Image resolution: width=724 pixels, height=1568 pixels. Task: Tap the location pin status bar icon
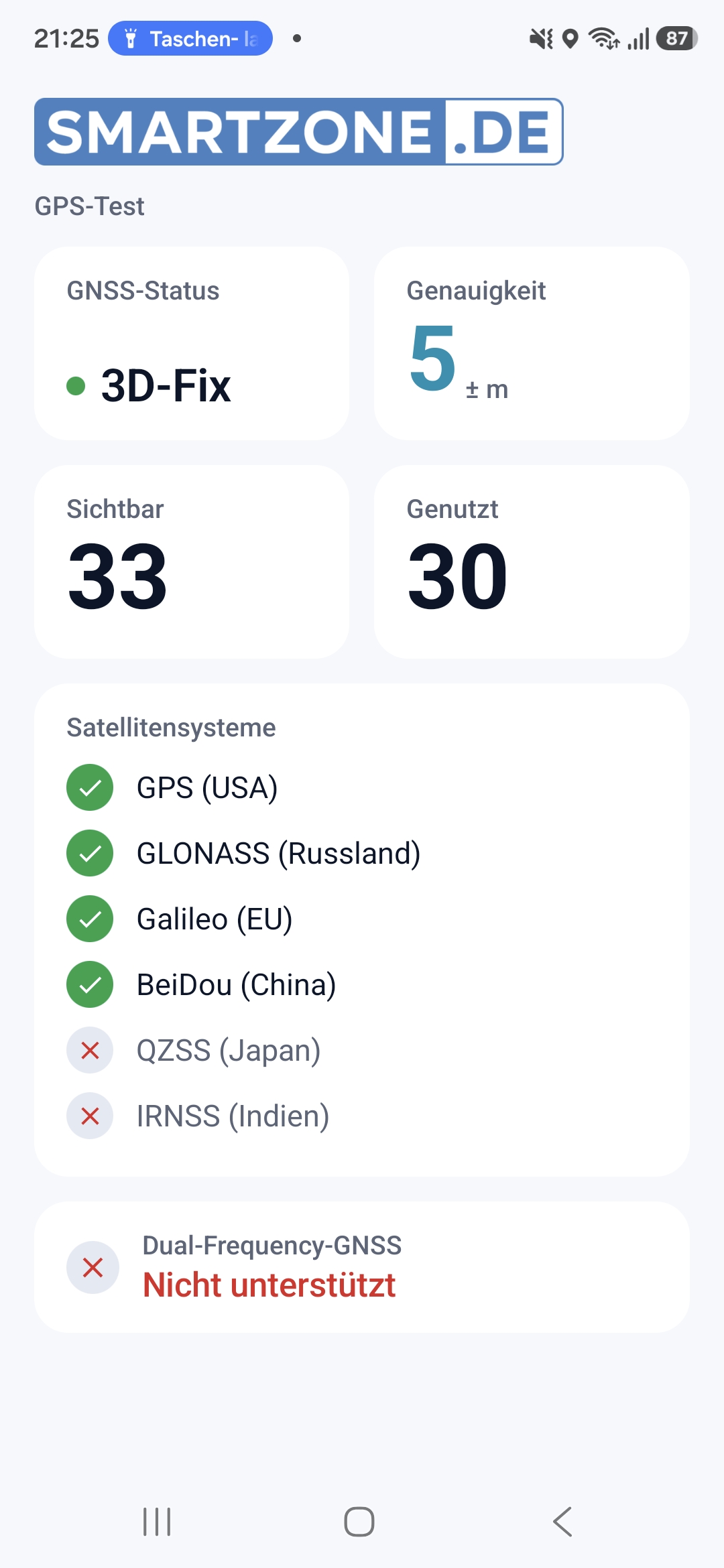570,39
